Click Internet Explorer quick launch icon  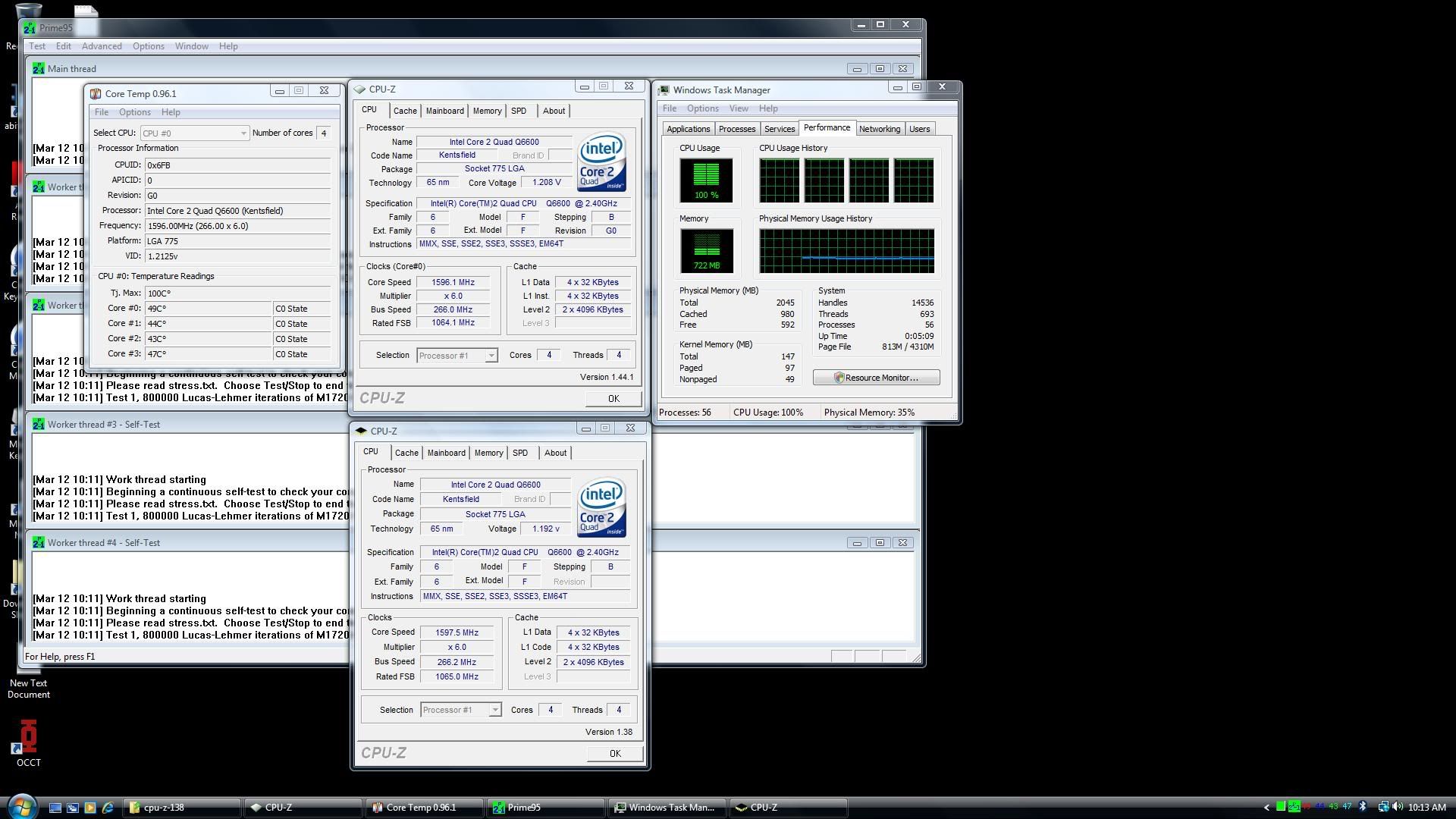[x=107, y=808]
